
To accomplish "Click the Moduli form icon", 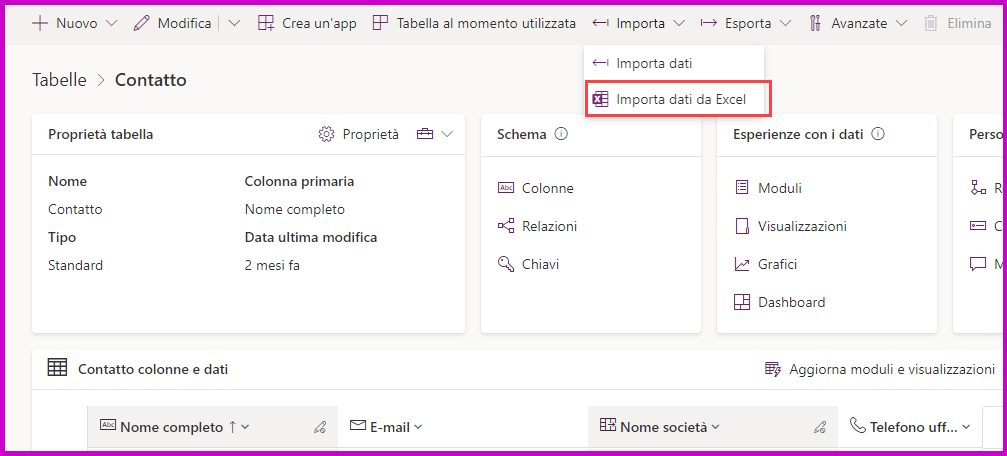I will click(x=742, y=188).
